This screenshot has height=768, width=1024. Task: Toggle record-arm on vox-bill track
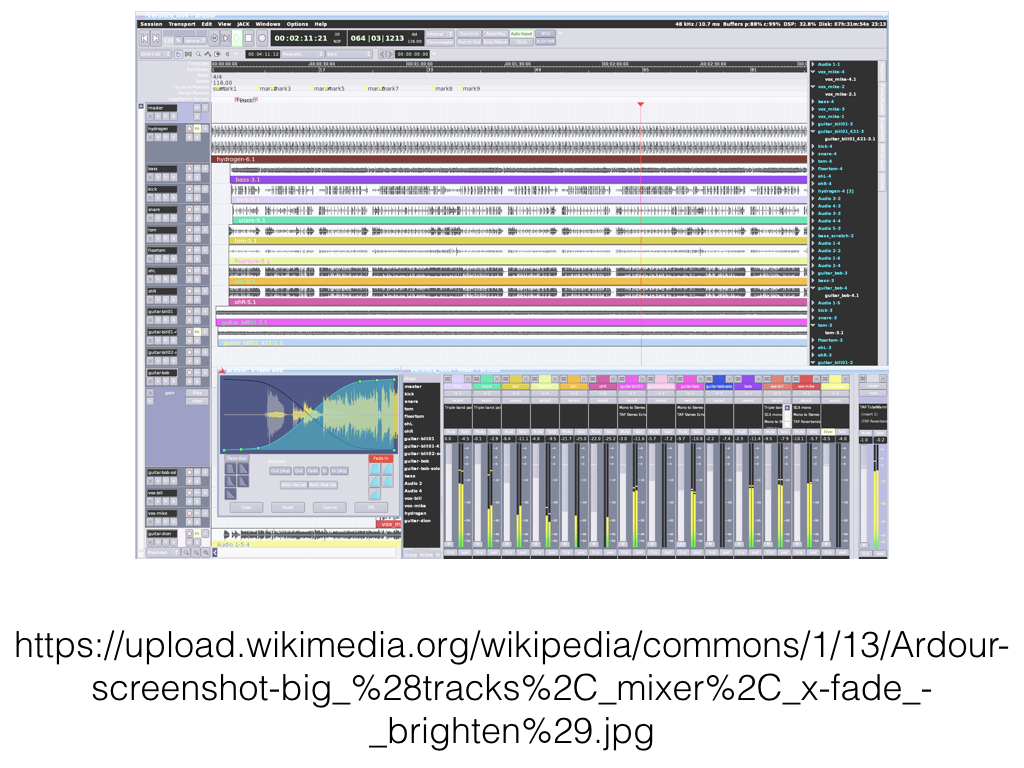click(189, 492)
